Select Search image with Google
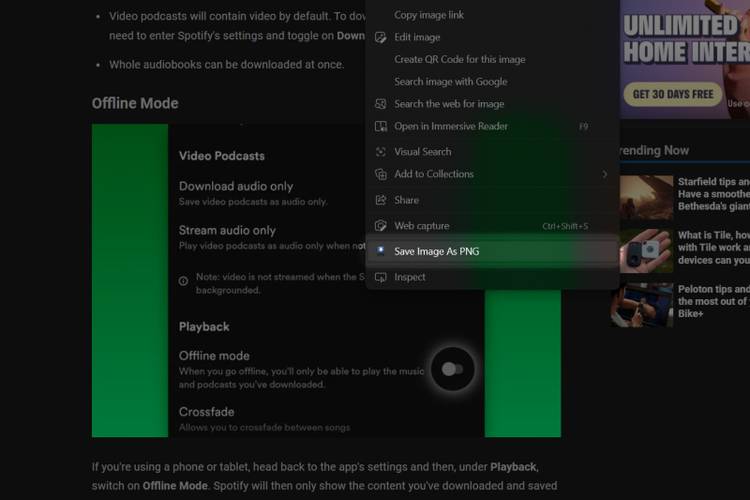The width and height of the screenshot is (750, 500). 450,82
